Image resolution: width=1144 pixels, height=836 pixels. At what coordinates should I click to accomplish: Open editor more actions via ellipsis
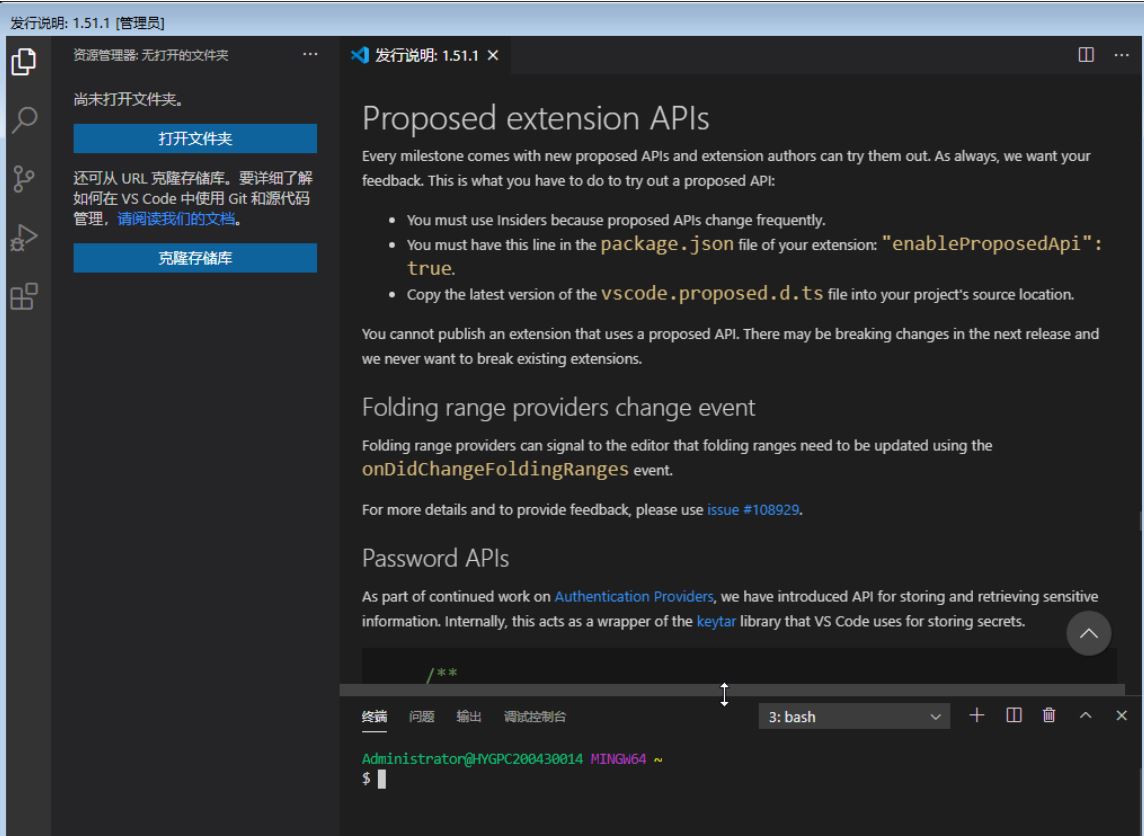[x=1122, y=57]
